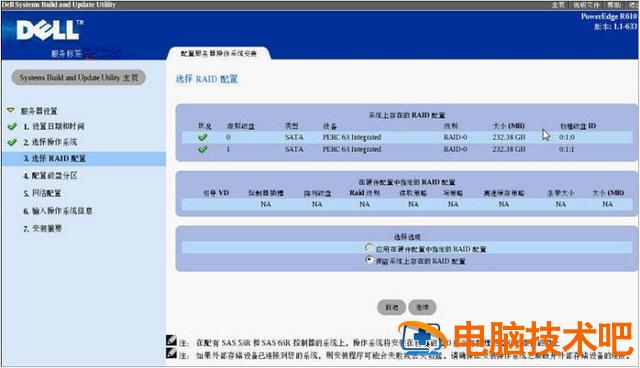The height and width of the screenshot is (368, 640).
Task: Click the green checkmark for virtual disk 1
Action: tap(202, 149)
